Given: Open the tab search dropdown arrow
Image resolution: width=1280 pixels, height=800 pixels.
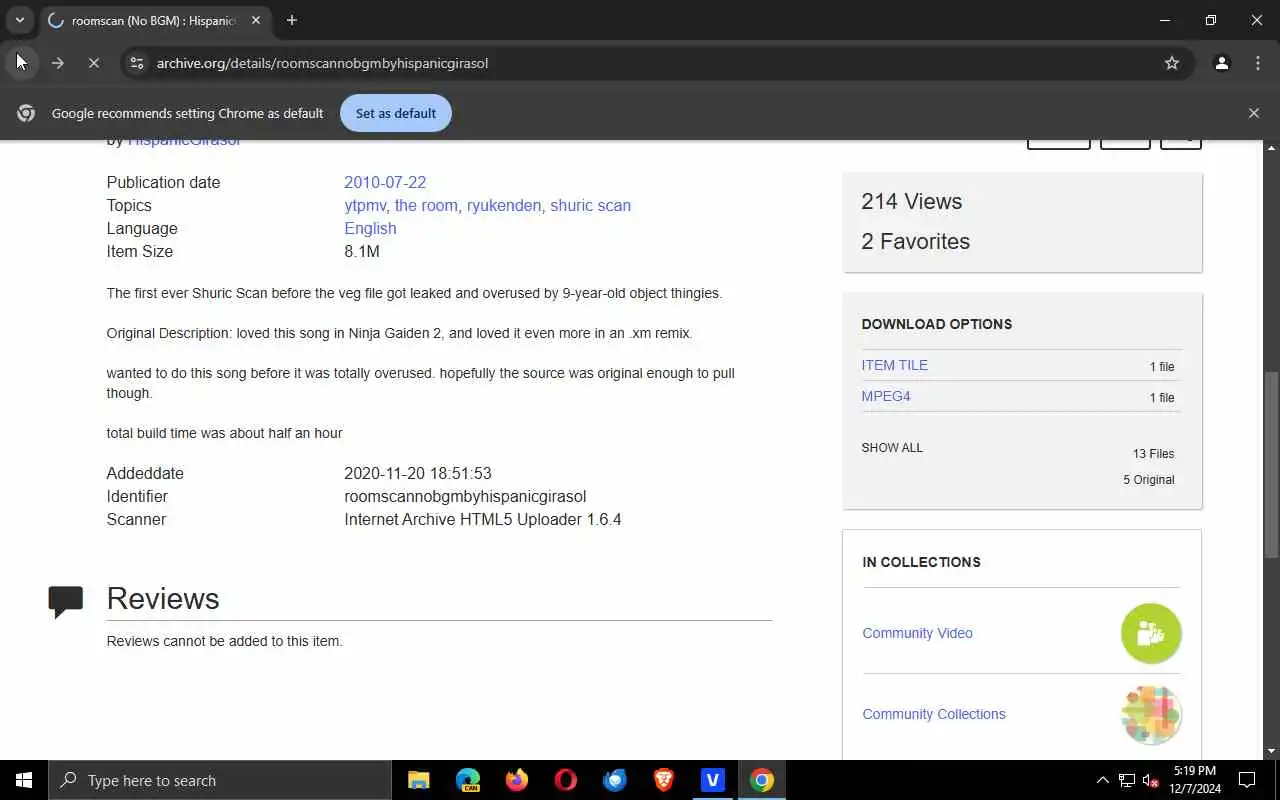Looking at the screenshot, I should tap(19, 20).
